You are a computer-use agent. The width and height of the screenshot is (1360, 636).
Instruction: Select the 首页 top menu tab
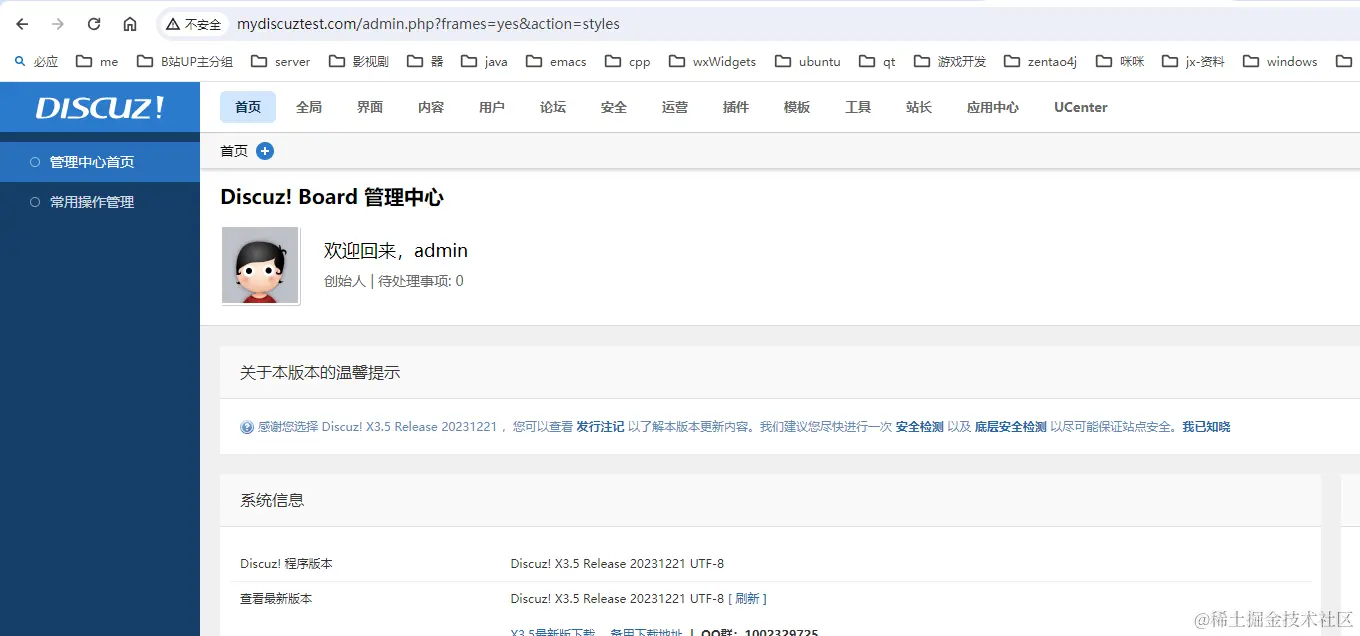[x=248, y=107]
